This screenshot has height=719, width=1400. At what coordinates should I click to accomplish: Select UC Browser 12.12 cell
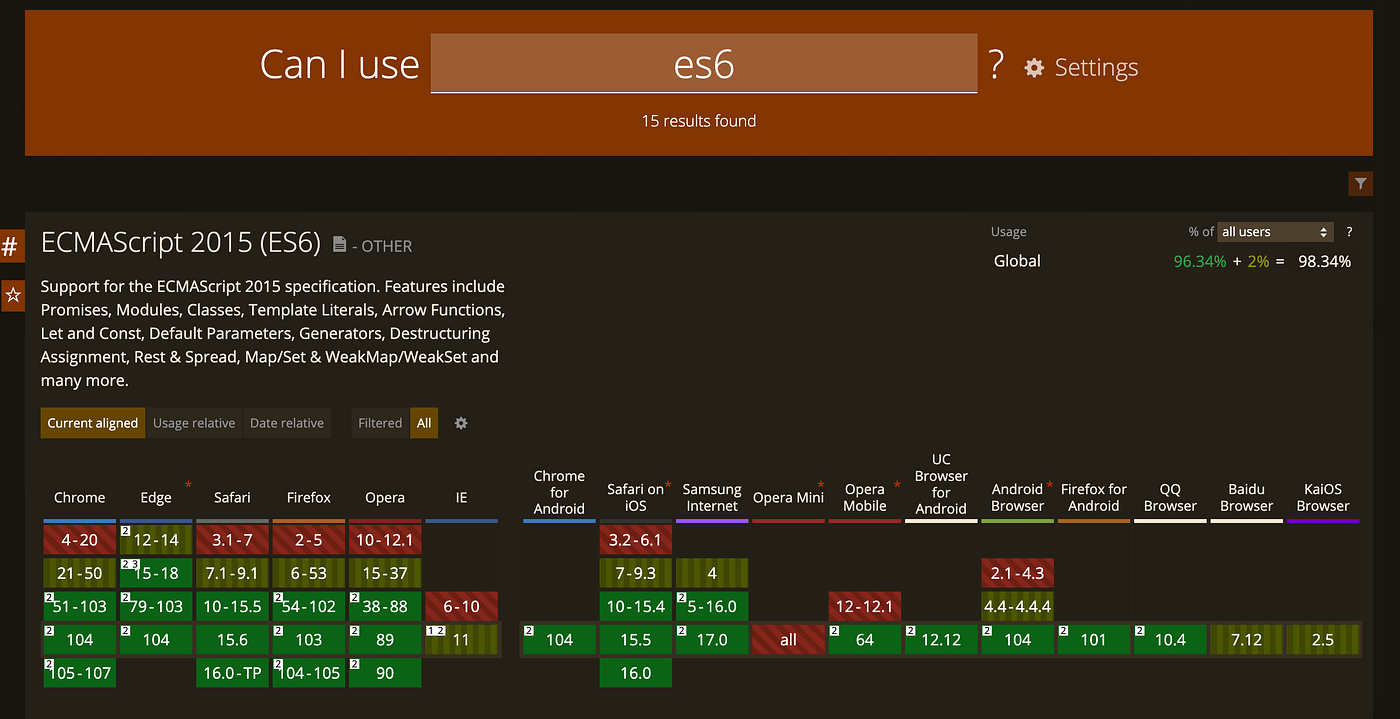[941, 640]
